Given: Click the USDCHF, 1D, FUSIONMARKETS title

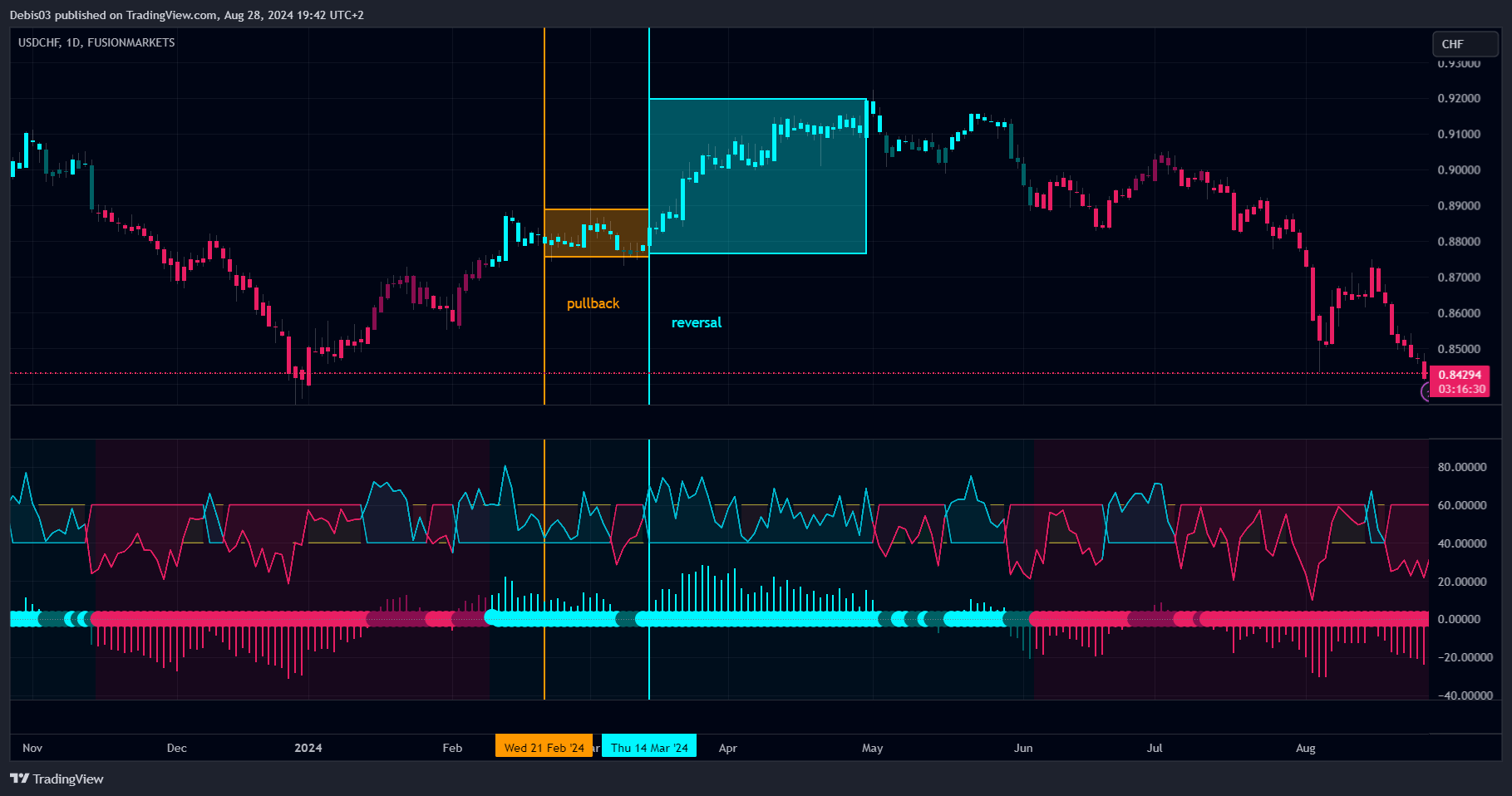Looking at the screenshot, I should [96, 42].
